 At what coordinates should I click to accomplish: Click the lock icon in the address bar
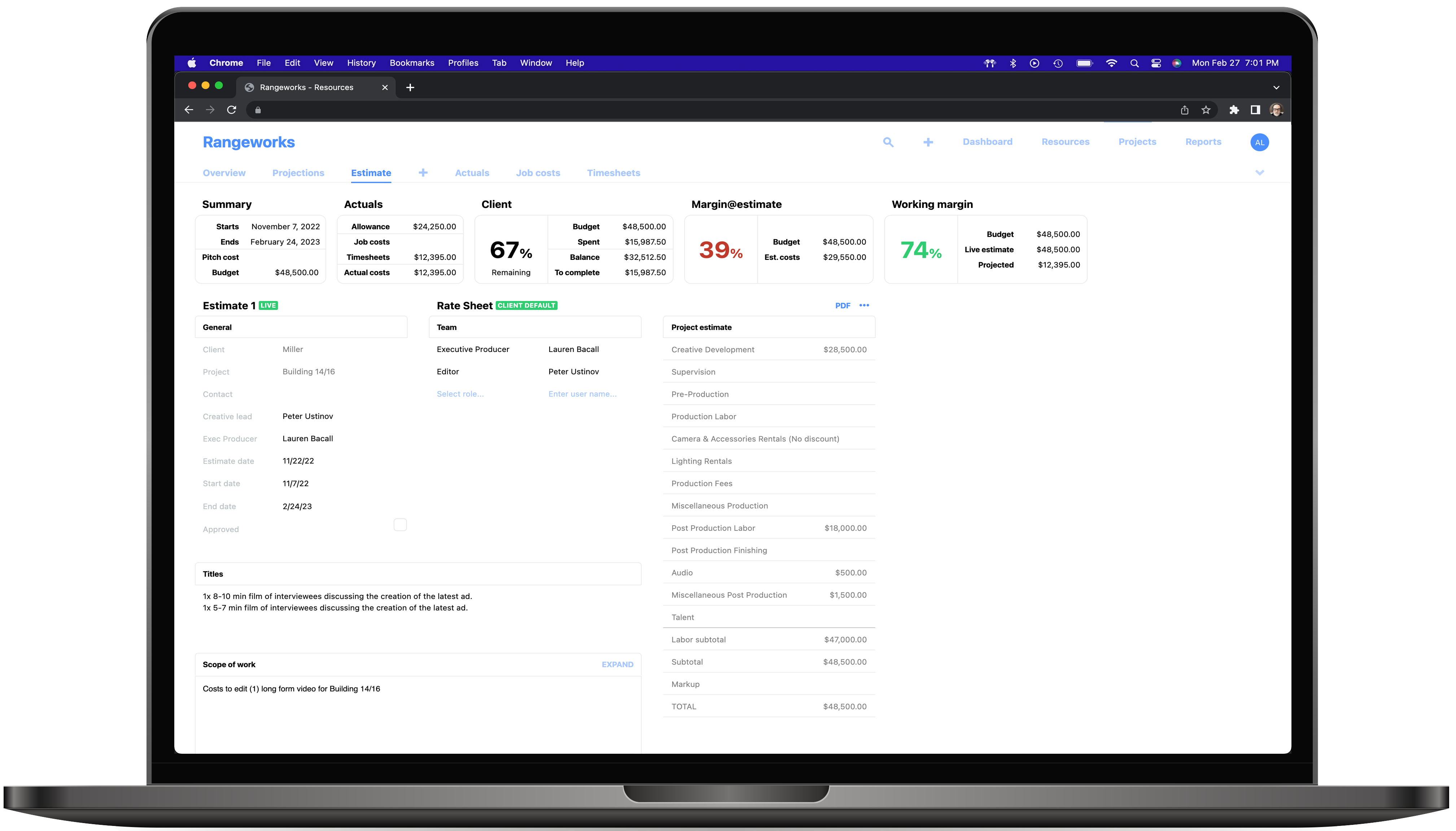(258, 110)
